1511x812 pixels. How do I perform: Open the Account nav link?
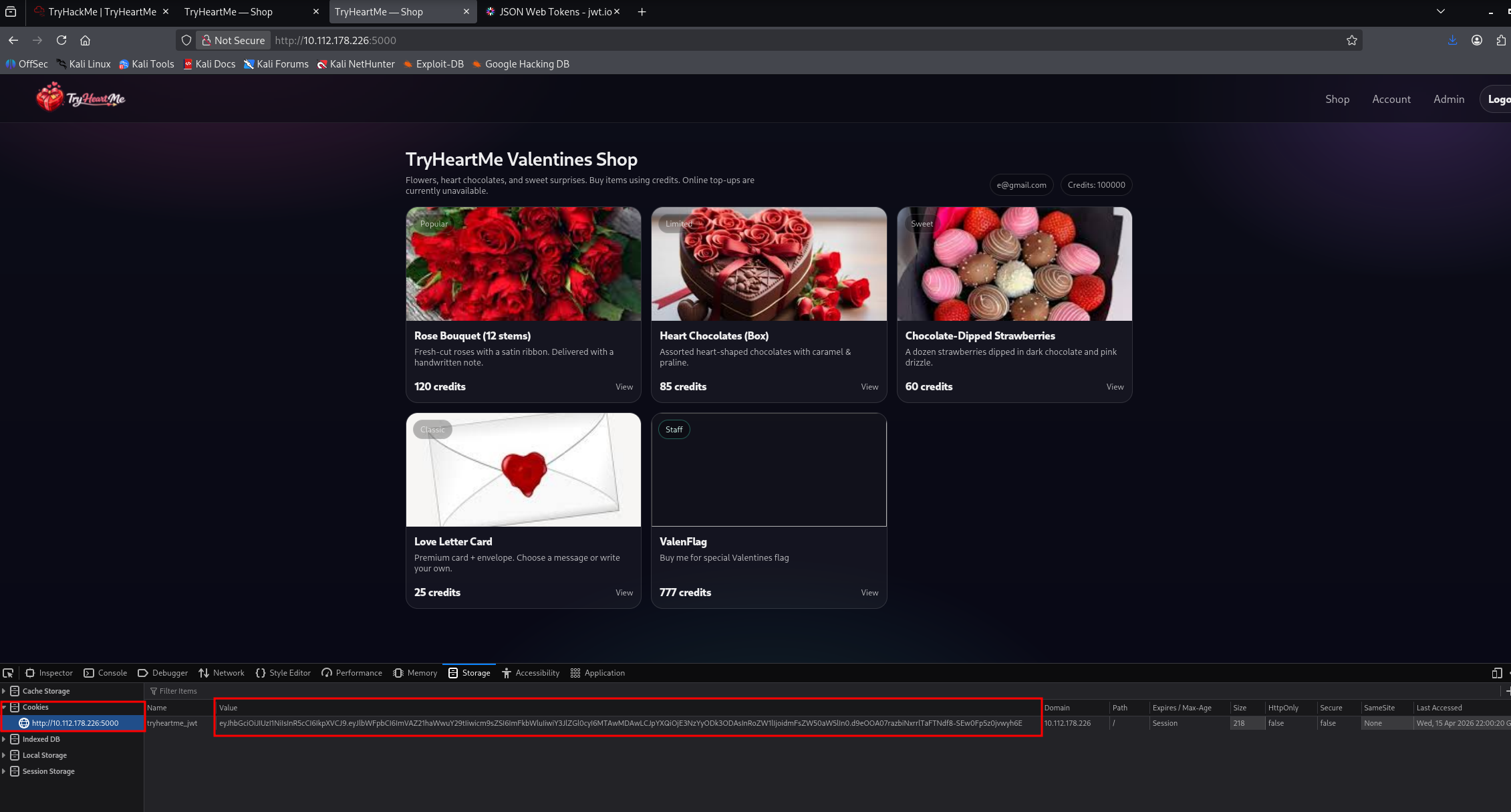(1391, 99)
